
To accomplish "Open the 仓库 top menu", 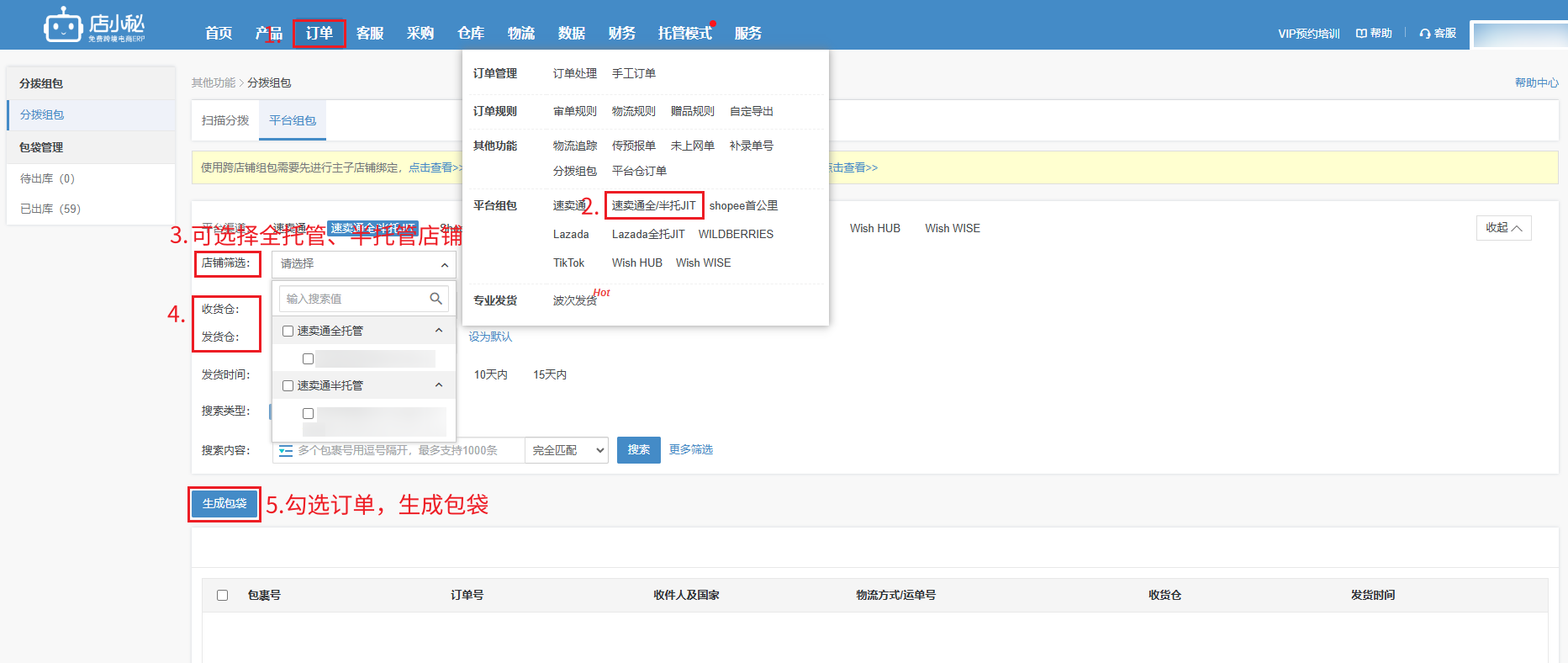I will pyautogui.click(x=471, y=33).
